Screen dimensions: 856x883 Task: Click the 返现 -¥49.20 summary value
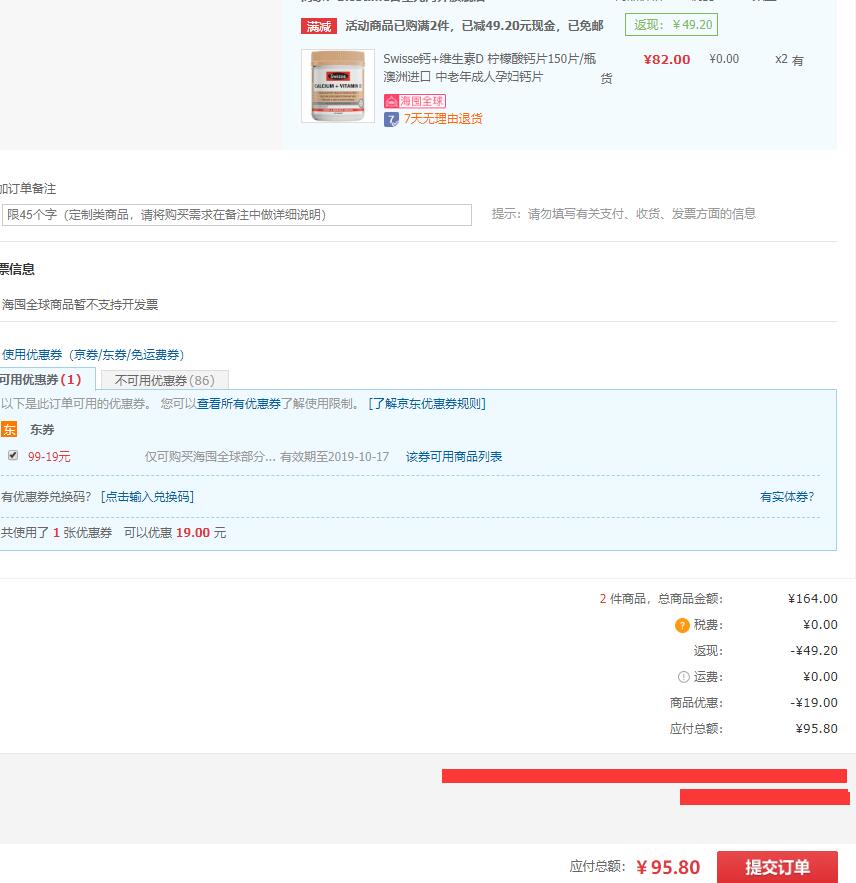pos(814,651)
